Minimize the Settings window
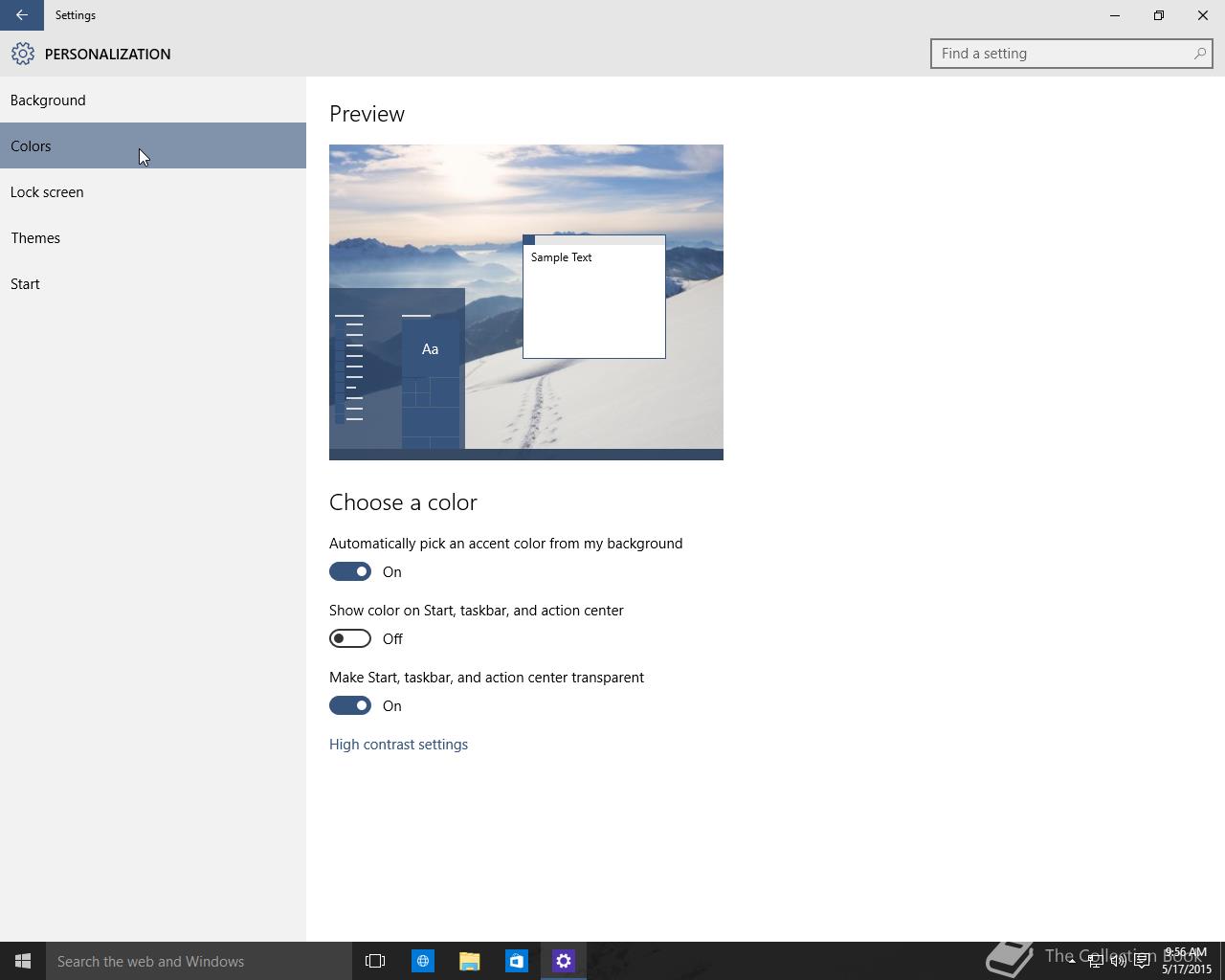The height and width of the screenshot is (980, 1225). (x=1115, y=15)
